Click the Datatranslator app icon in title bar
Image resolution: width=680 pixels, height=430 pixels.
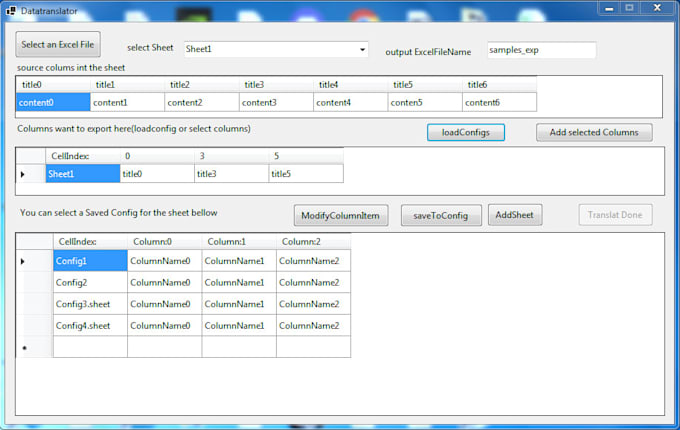pos(11,10)
